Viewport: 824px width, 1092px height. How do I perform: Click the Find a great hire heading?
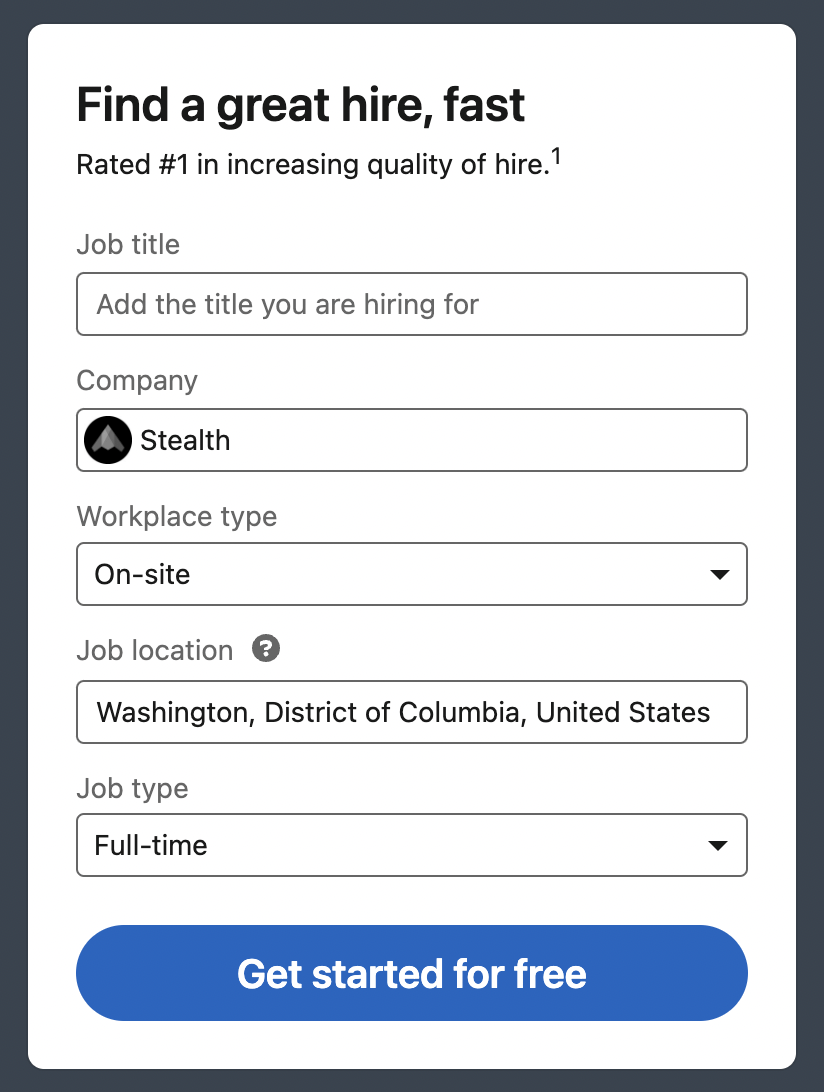click(x=301, y=105)
